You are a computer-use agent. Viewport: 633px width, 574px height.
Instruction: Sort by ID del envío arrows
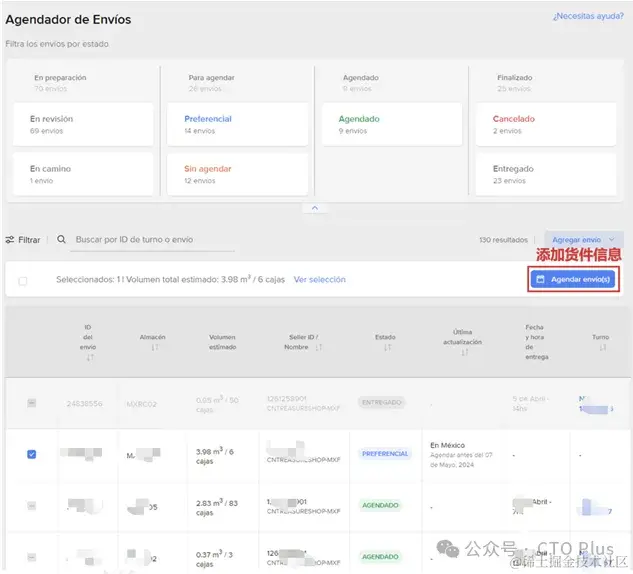click(90, 358)
